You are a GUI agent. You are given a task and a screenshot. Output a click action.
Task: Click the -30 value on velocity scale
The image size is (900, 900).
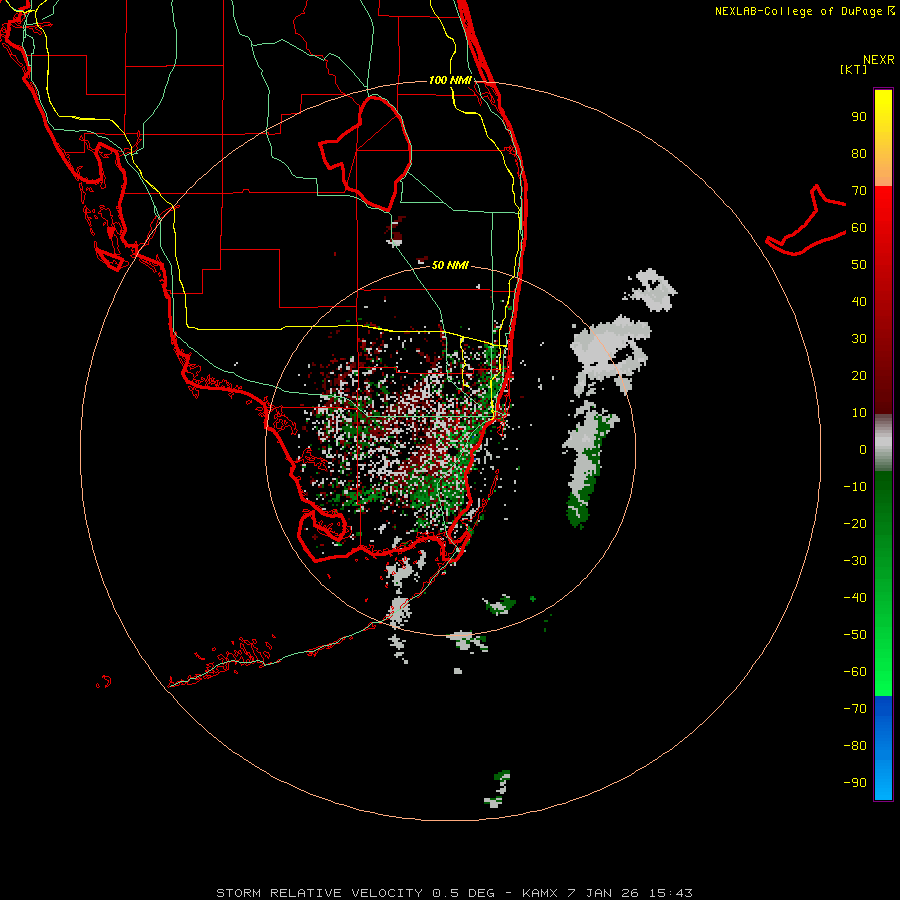point(855,561)
